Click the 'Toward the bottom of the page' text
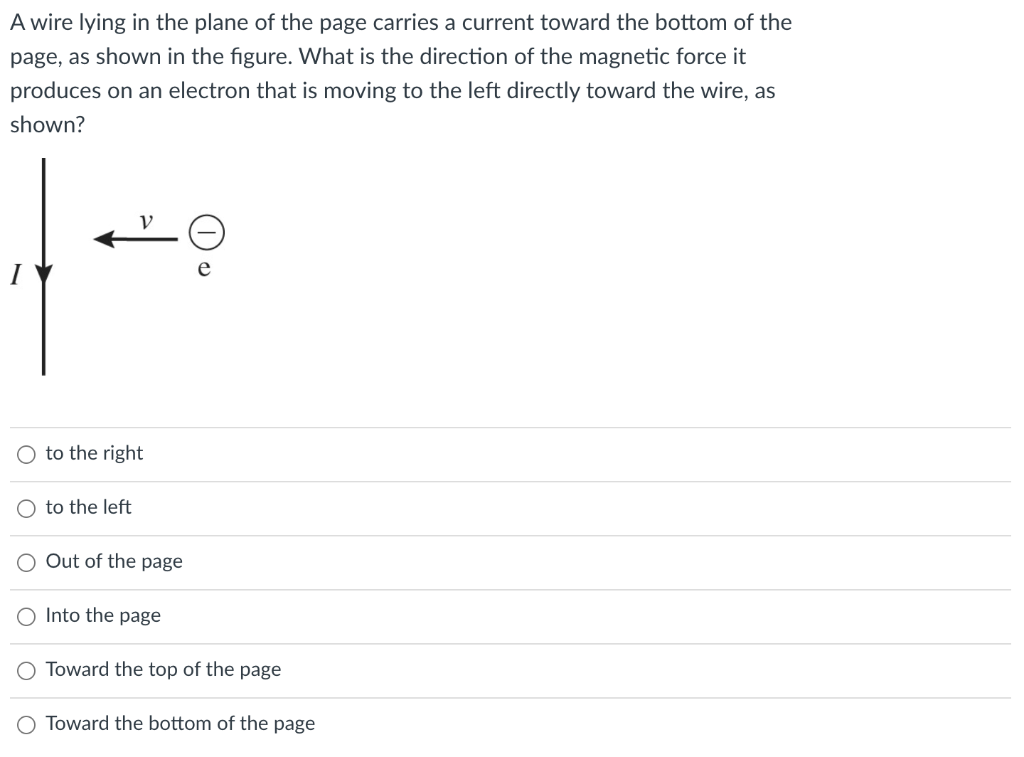The width and height of the screenshot is (1024, 757). pos(180,723)
